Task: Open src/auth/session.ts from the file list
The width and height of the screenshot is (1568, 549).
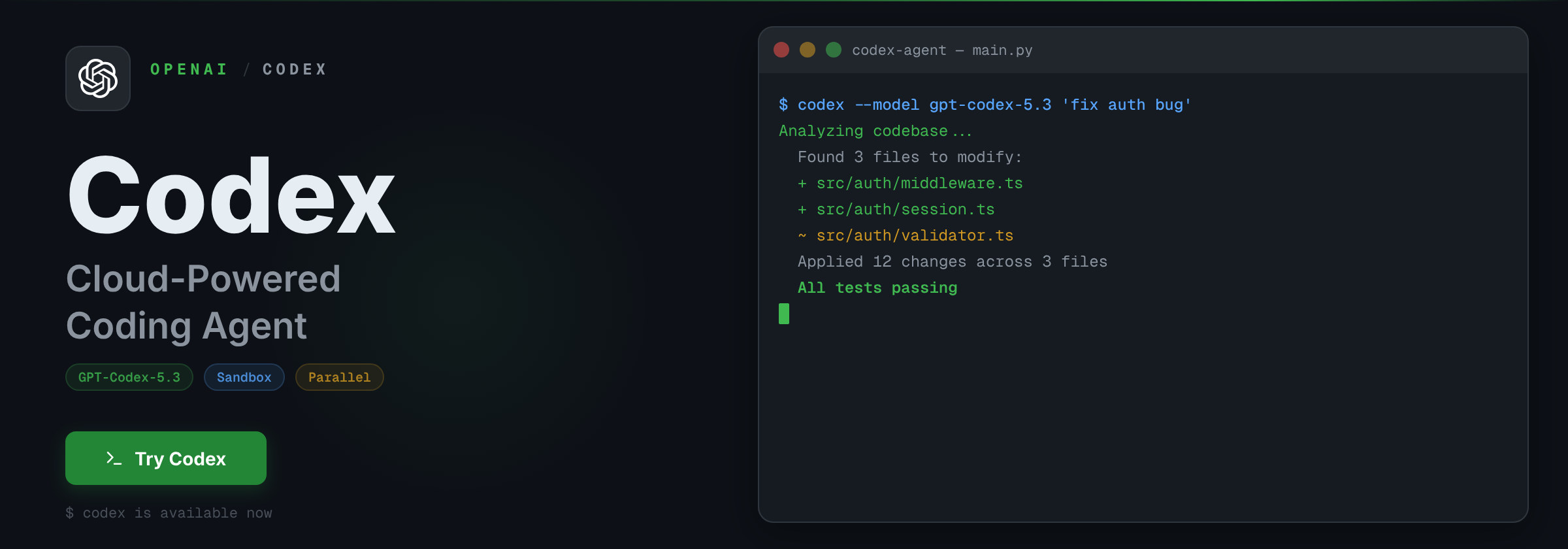Action: 906,209
